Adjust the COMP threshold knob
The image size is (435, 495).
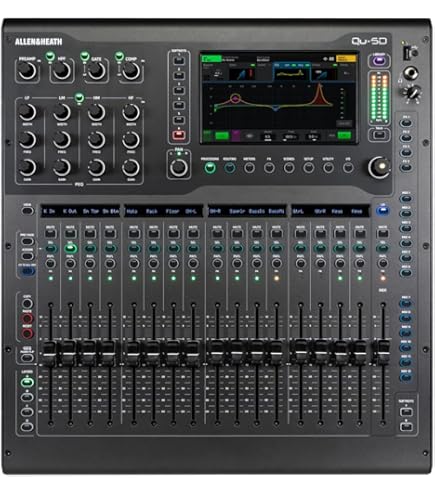point(131,71)
